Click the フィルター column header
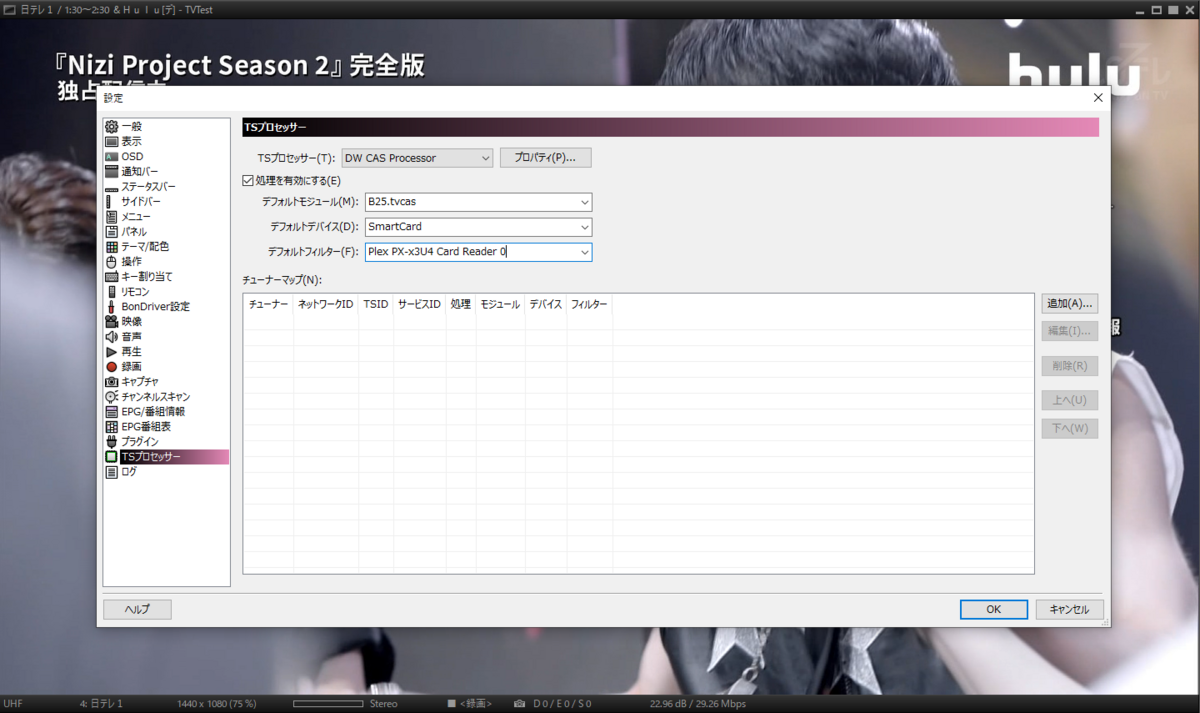Screen dimensions: 1200x713 [589, 304]
